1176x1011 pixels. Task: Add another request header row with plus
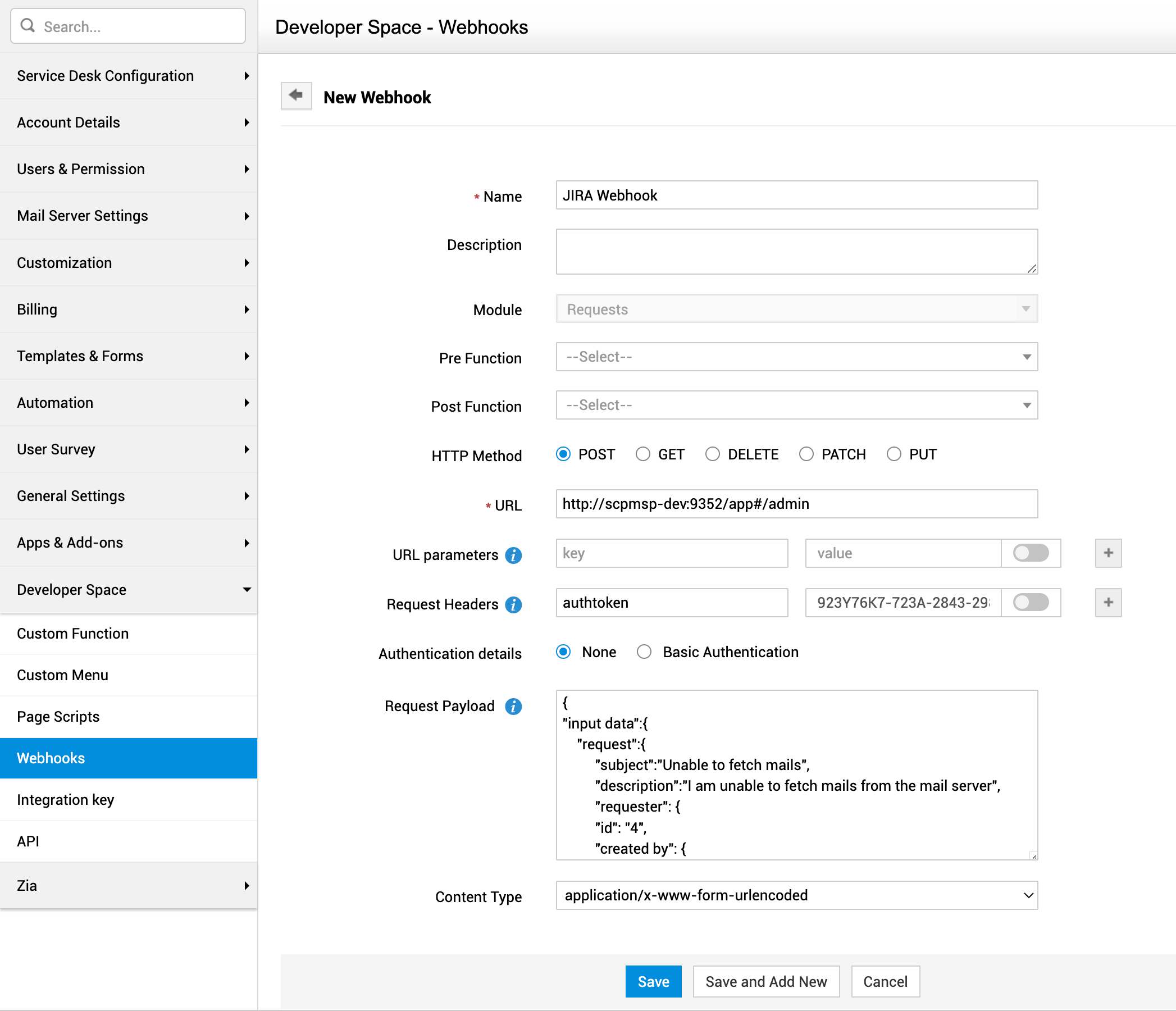coord(1108,602)
